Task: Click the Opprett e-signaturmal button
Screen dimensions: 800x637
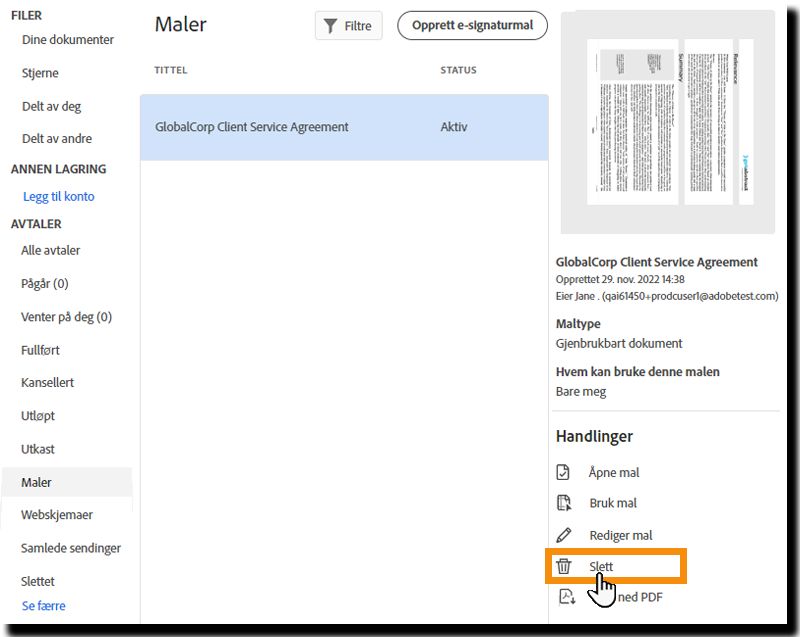Action: [472, 26]
